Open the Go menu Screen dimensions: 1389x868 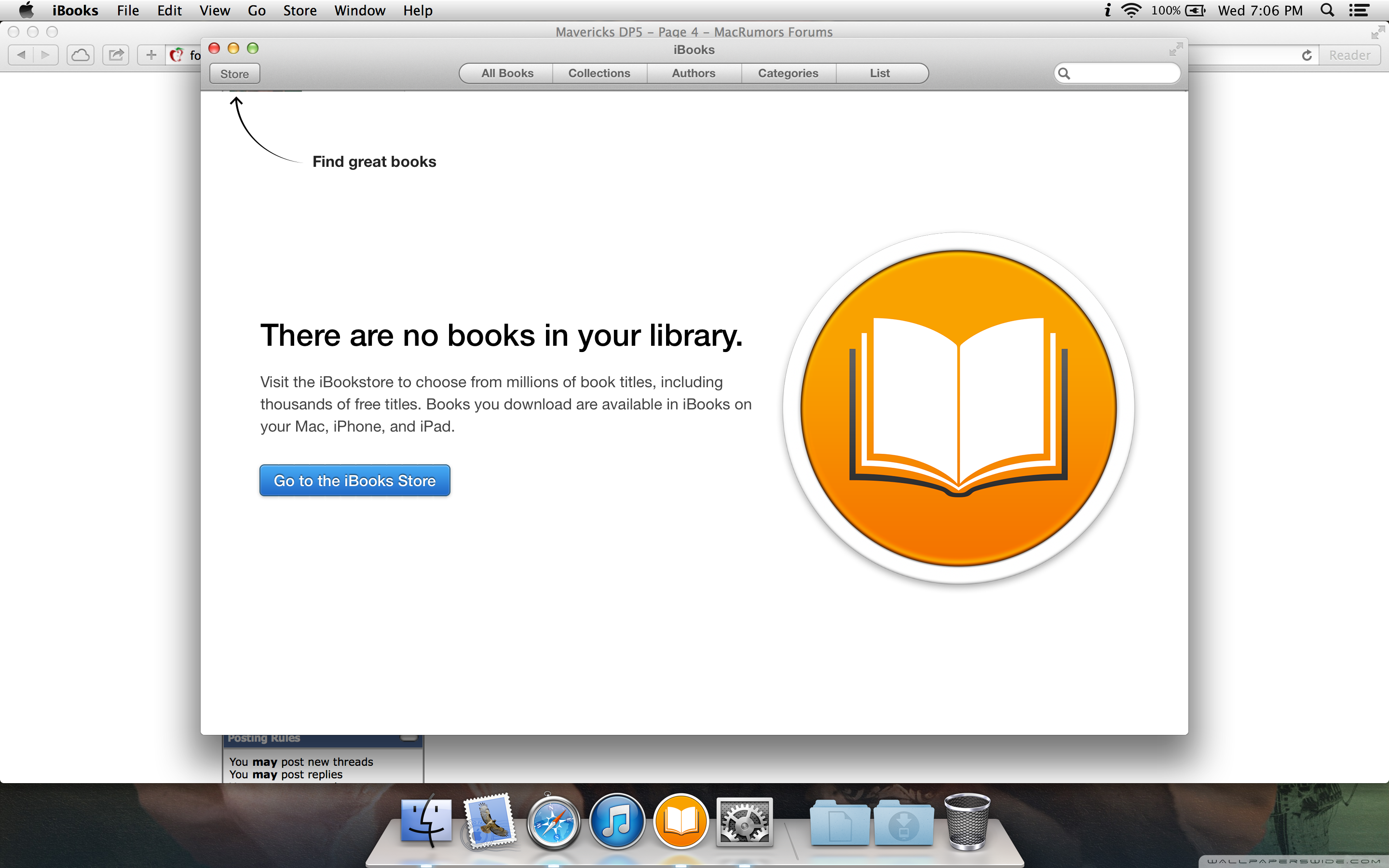point(257,10)
